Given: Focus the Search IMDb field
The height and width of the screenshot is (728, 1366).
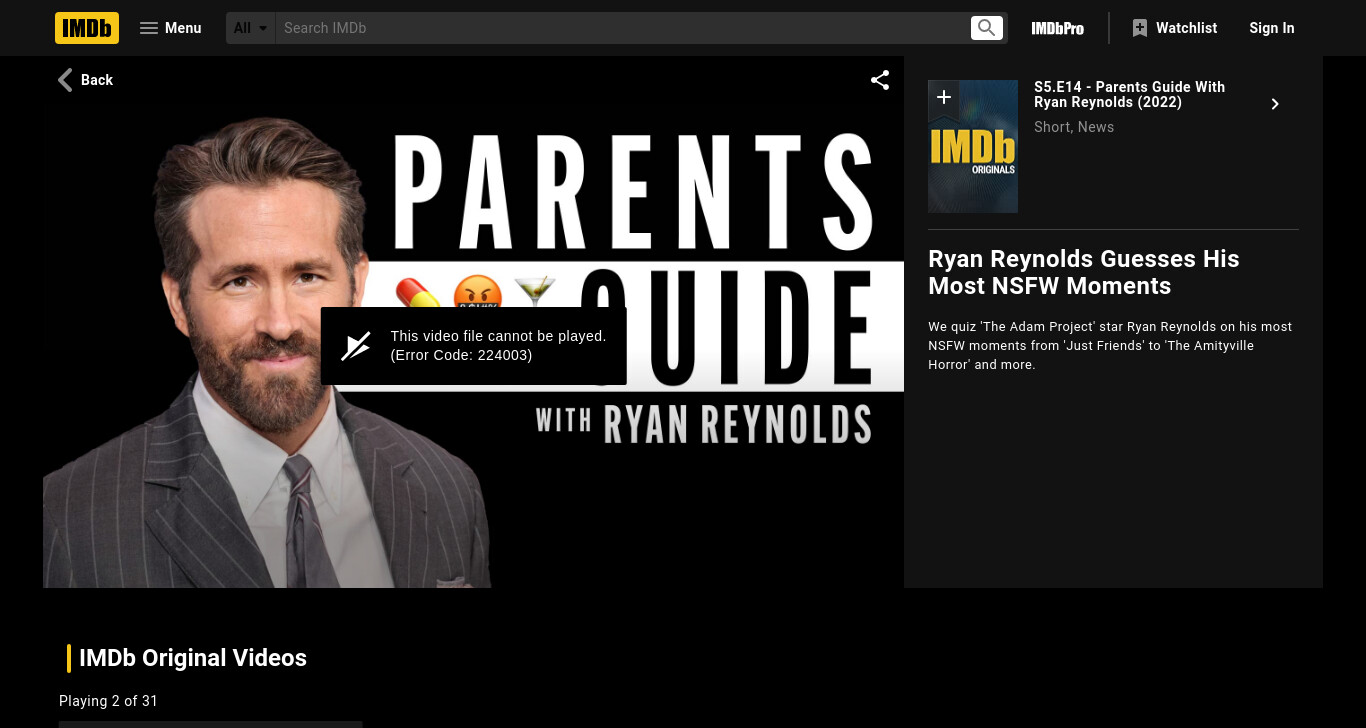Looking at the screenshot, I should tap(622, 28).
